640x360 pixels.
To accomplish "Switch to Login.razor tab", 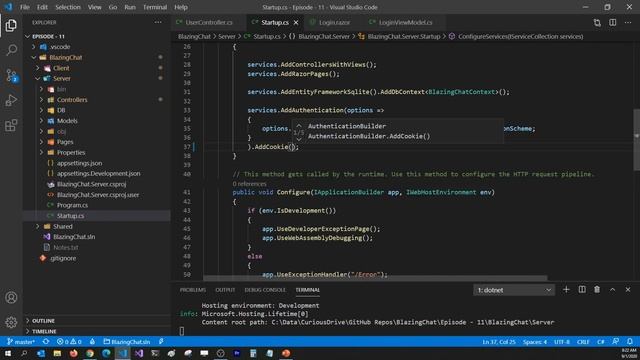I will pos(334,22).
